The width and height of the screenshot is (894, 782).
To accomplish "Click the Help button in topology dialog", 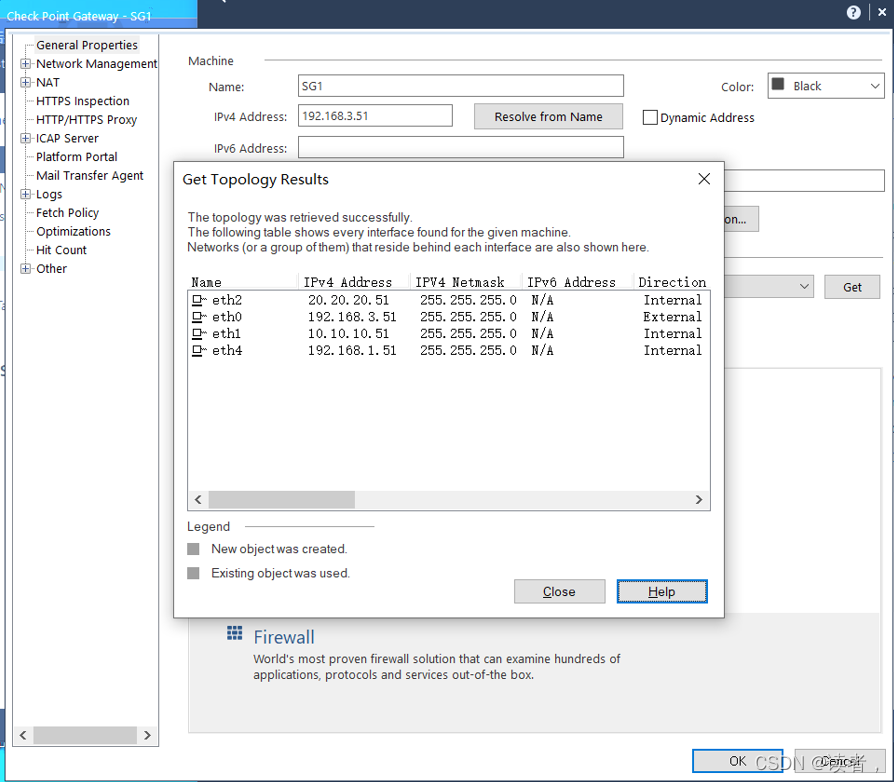I will (x=662, y=592).
